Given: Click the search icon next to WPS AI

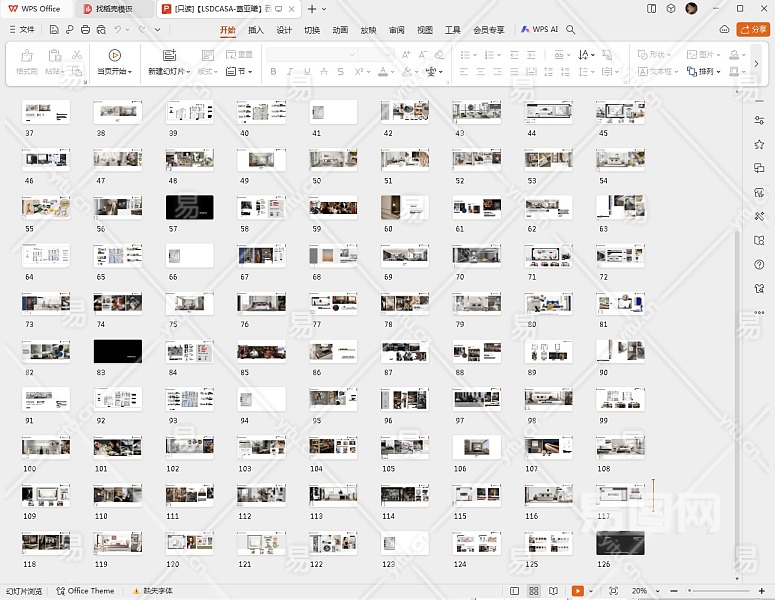Looking at the screenshot, I should tap(571, 30).
